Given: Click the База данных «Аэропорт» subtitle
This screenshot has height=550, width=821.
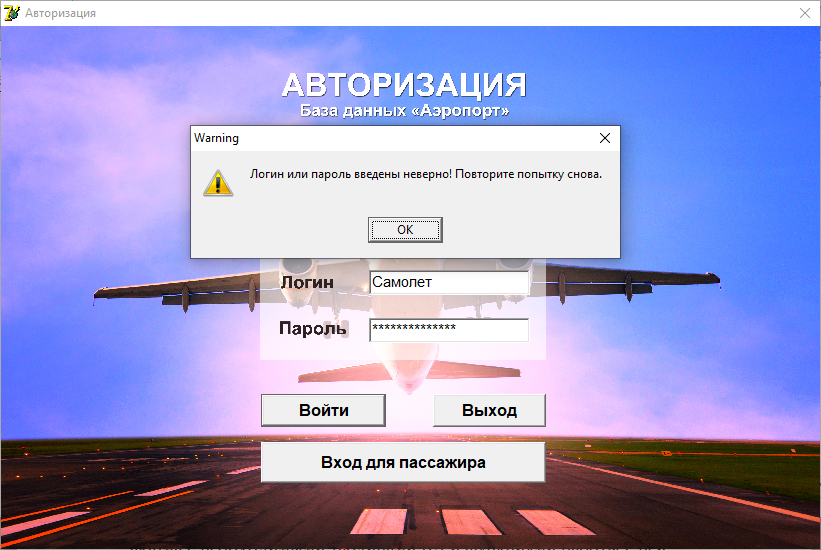Looking at the screenshot, I should (404, 111).
